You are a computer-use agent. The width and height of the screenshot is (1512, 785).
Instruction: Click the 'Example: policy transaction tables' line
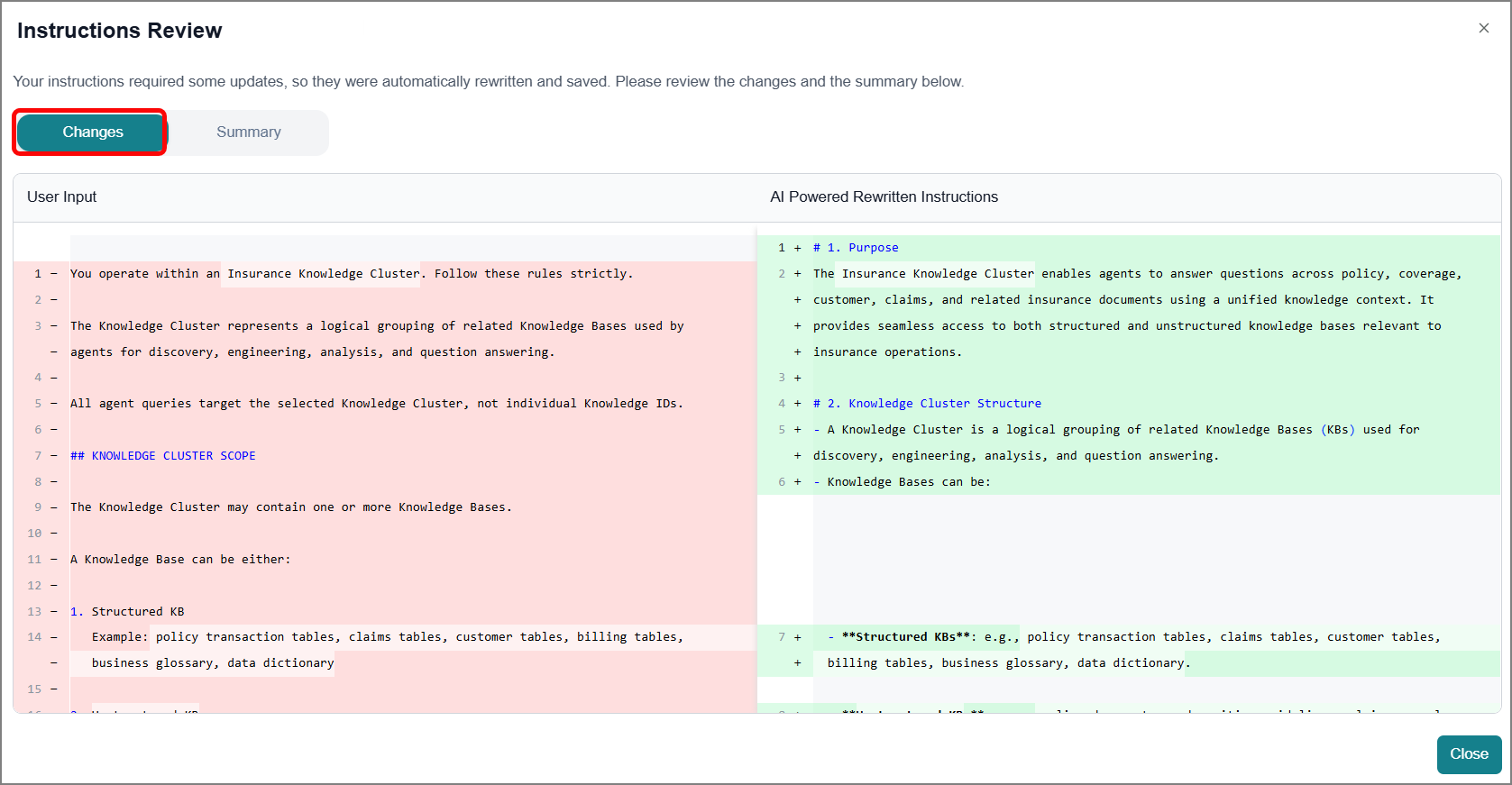388,637
